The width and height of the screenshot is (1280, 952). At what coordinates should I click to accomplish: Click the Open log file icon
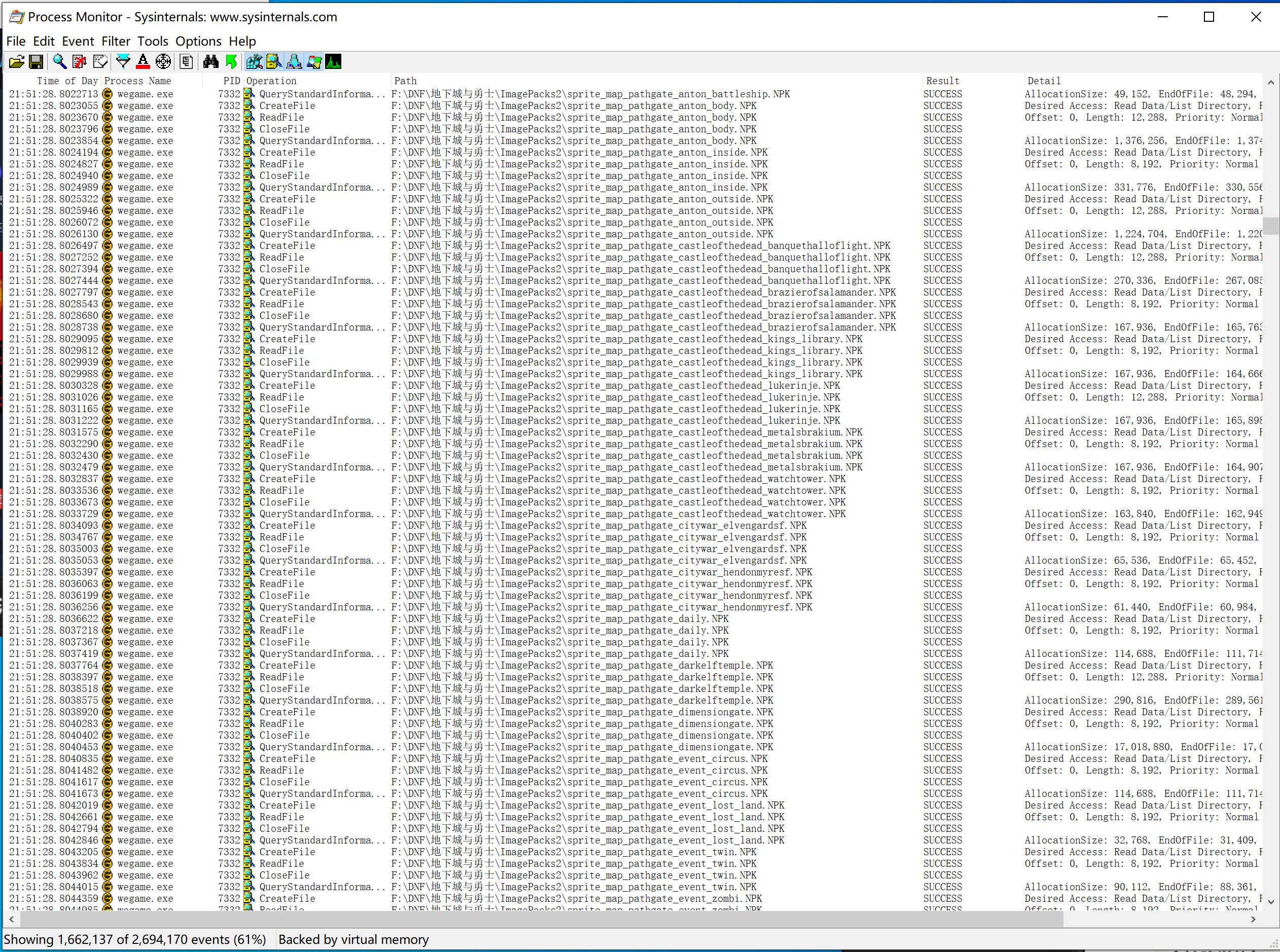(x=17, y=62)
